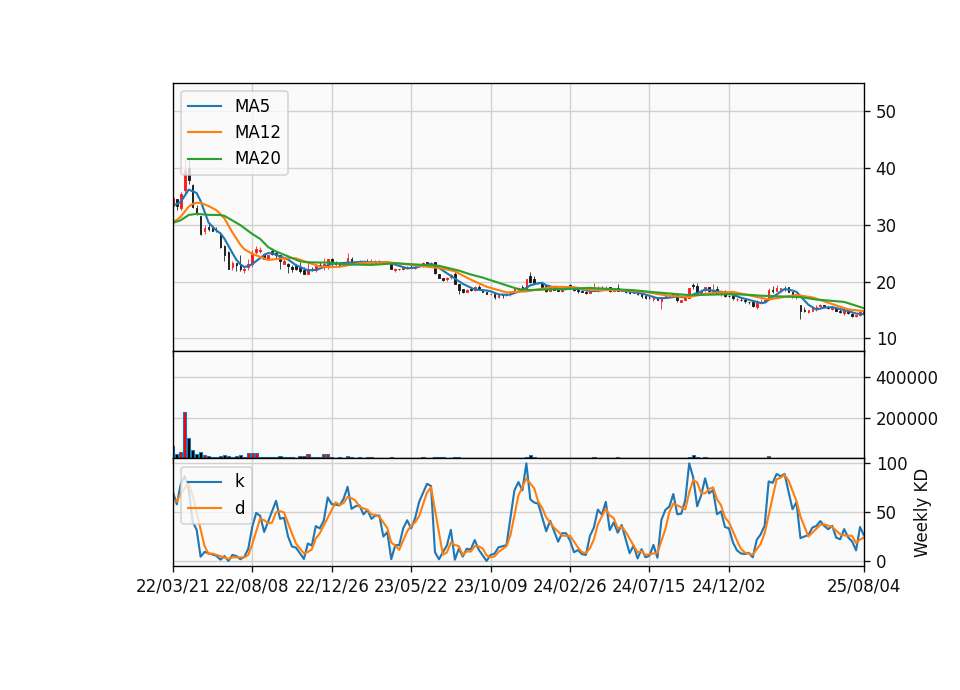Click the Weekly KD axis title
The height and width of the screenshot is (690, 960).
point(921,513)
